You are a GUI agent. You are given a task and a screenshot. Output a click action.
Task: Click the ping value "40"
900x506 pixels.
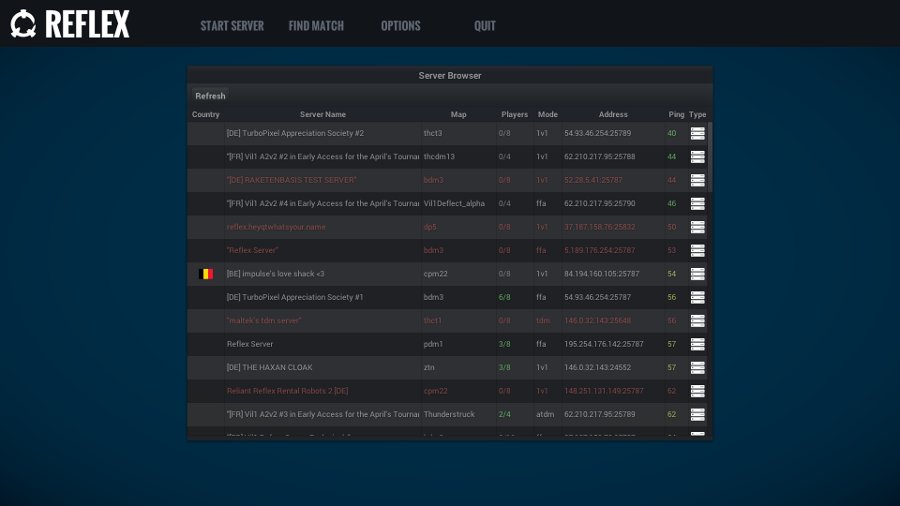tap(672, 133)
